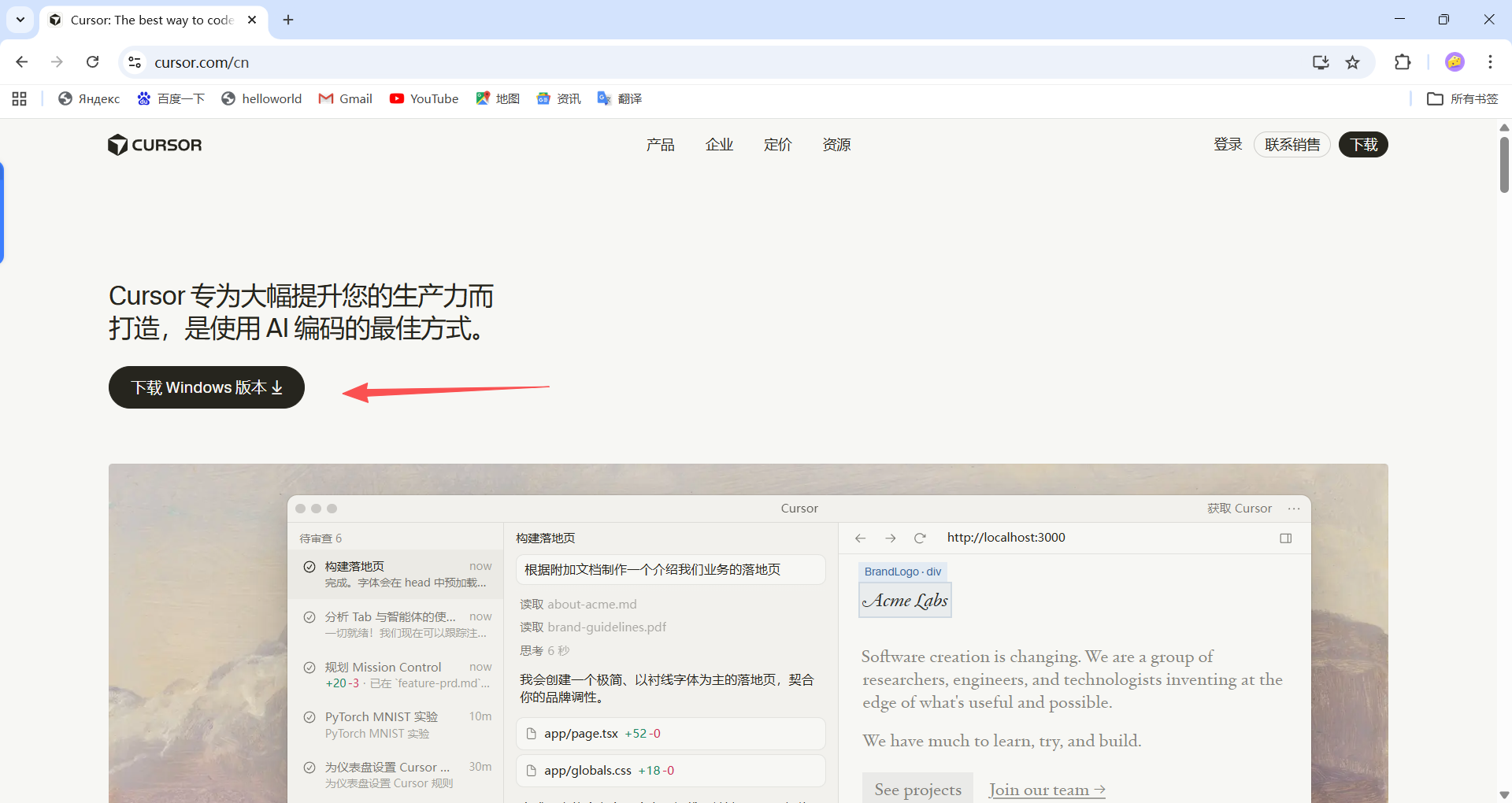Open the 地图 bookmark

[498, 98]
